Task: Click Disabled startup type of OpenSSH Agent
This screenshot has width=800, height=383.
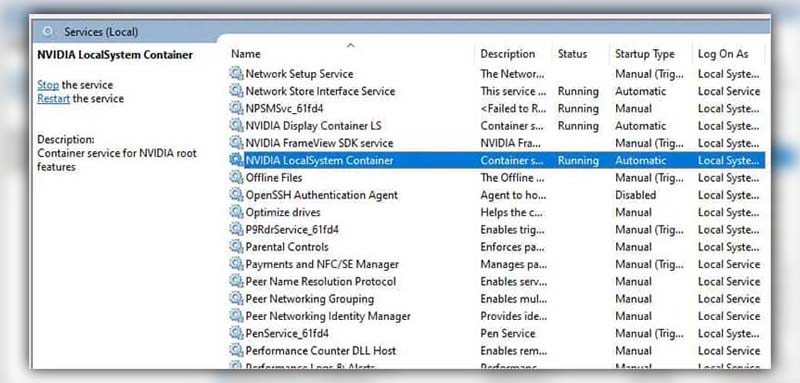Action: coord(636,195)
